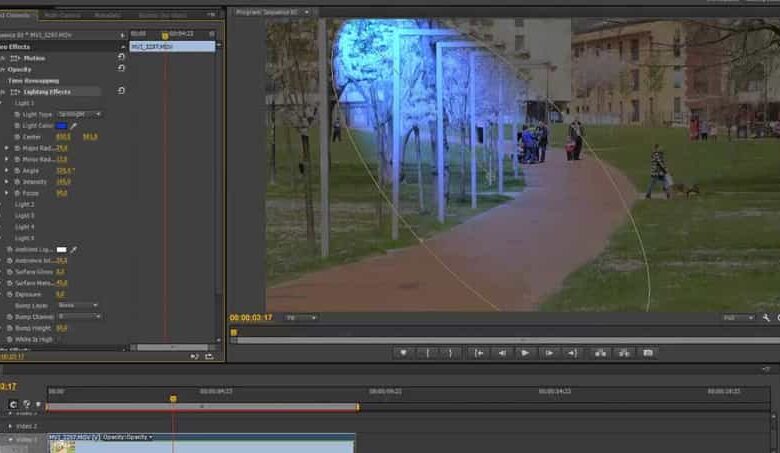Click the Add Marker button

(x=404, y=352)
